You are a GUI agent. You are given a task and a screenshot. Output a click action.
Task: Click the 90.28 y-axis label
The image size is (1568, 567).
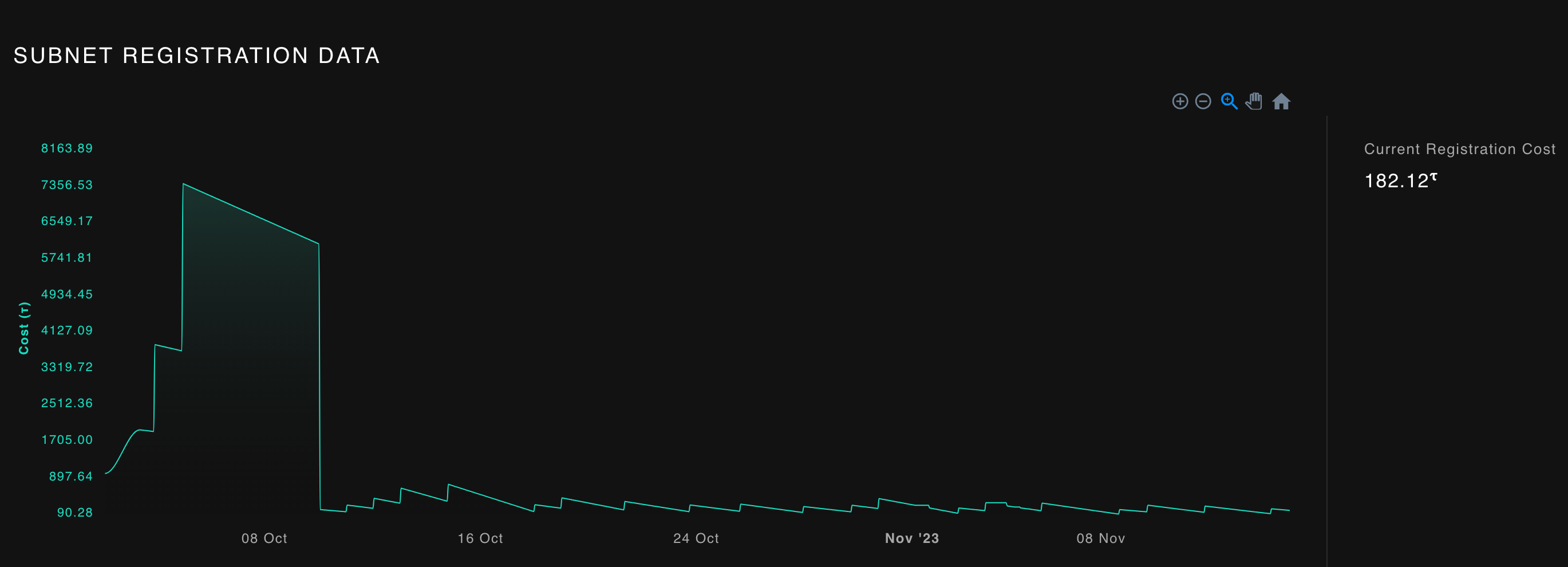(x=75, y=512)
